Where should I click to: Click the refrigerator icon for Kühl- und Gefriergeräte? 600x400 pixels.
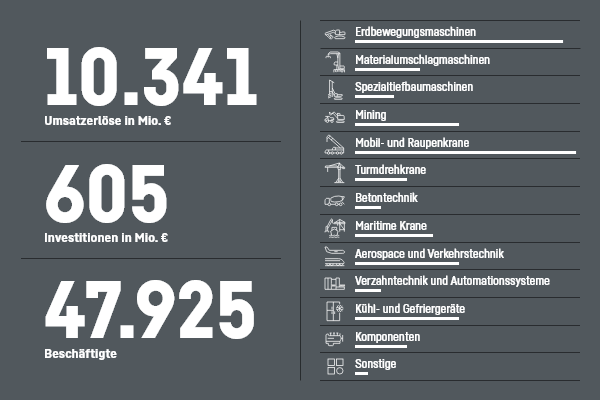click(x=334, y=312)
